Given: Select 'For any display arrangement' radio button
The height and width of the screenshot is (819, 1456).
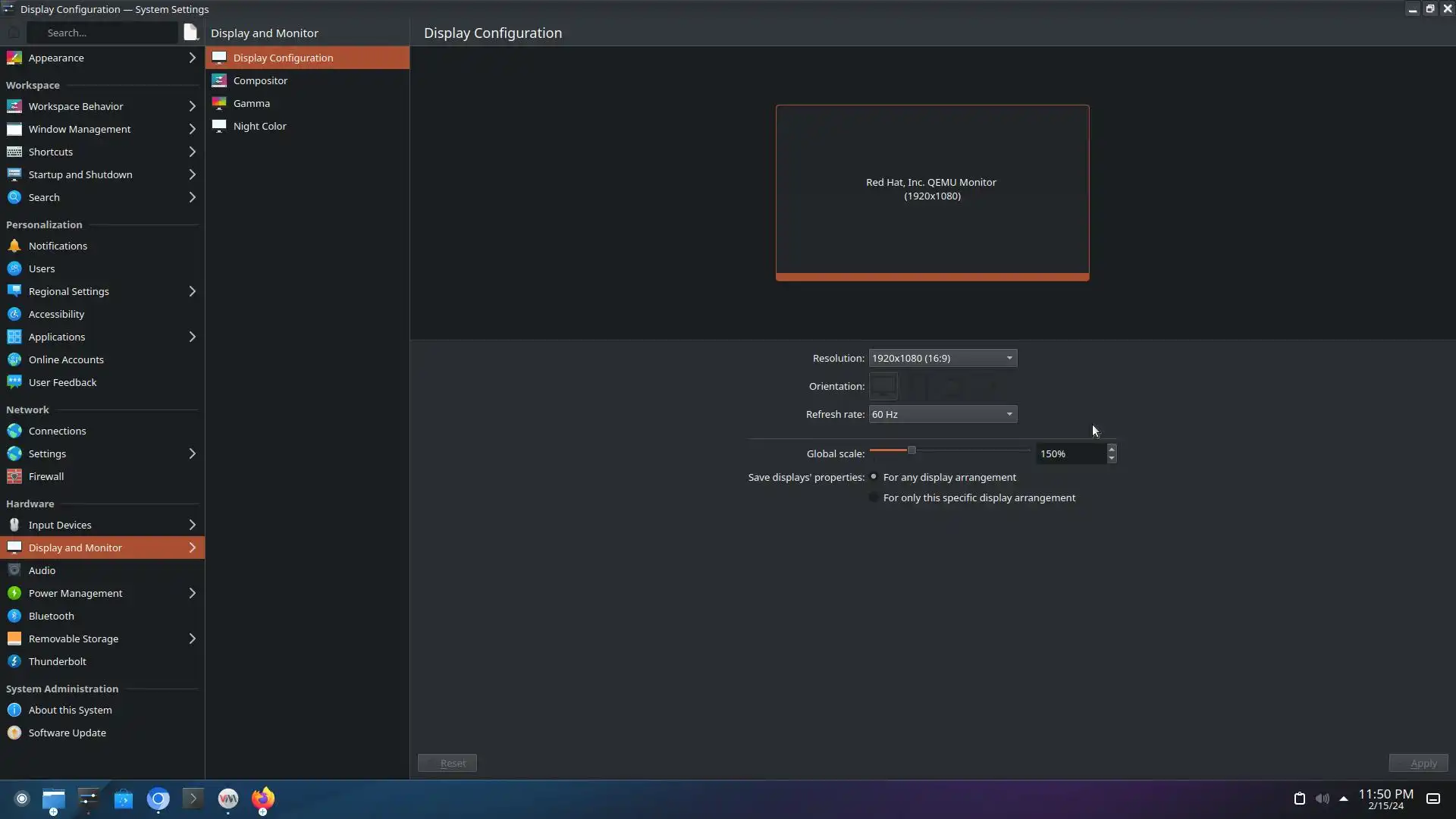Looking at the screenshot, I should [x=874, y=477].
